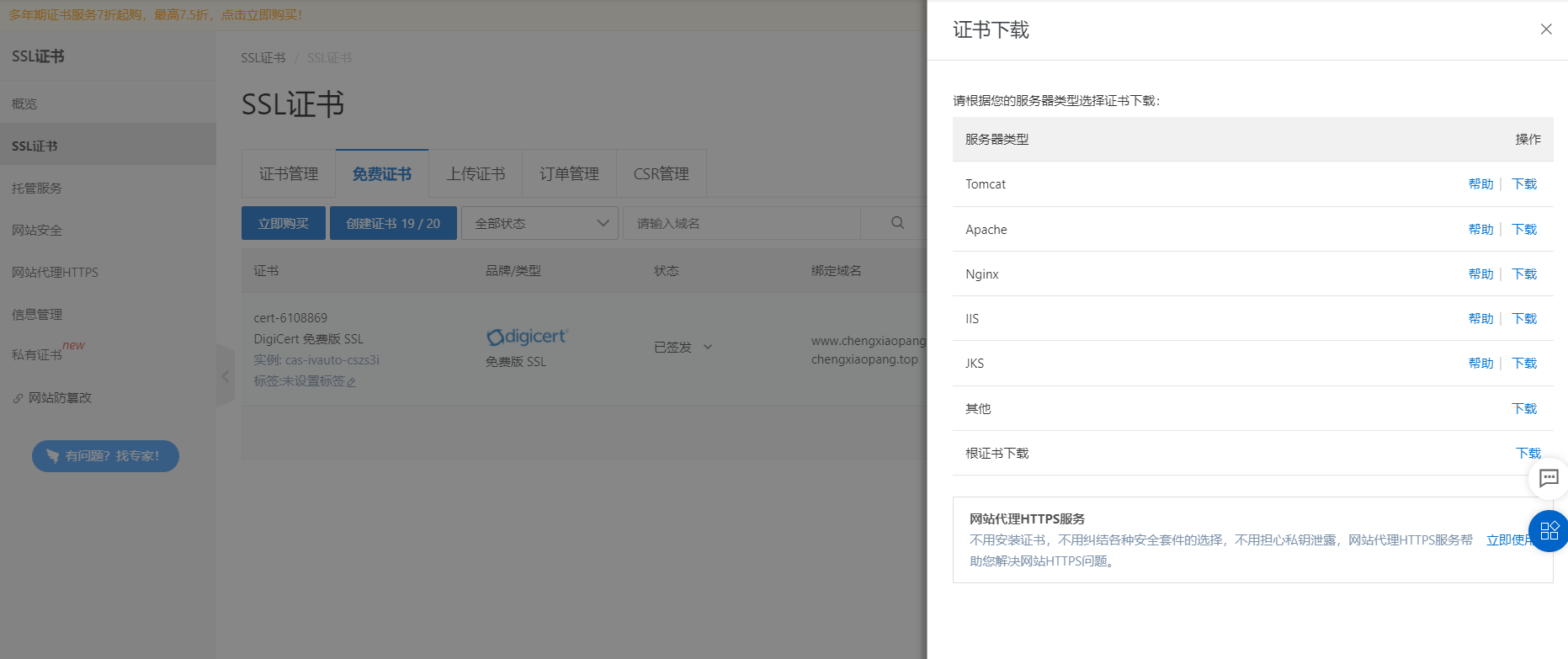Click the instance cas-ivauto-cszs3i text
Screen dimensions: 1568x659
pos(332,360)
